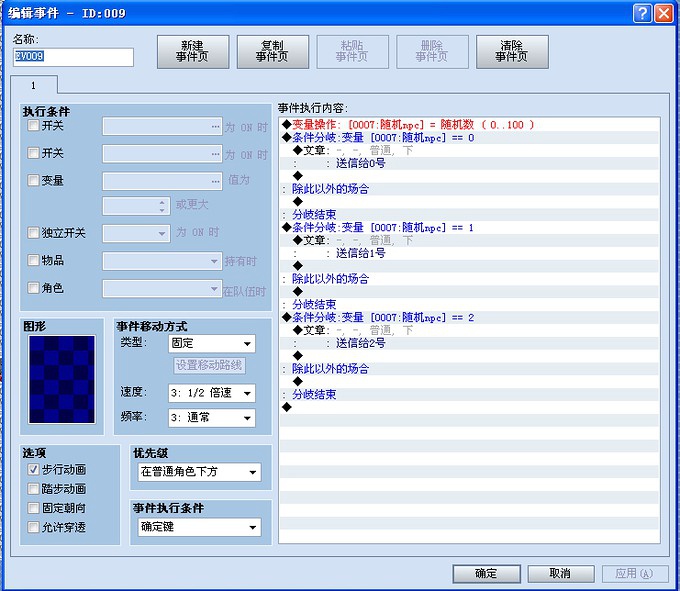Enable the 独立开关 condition checkbox
Screen dimensions: 680x591
tap(33, 233)
